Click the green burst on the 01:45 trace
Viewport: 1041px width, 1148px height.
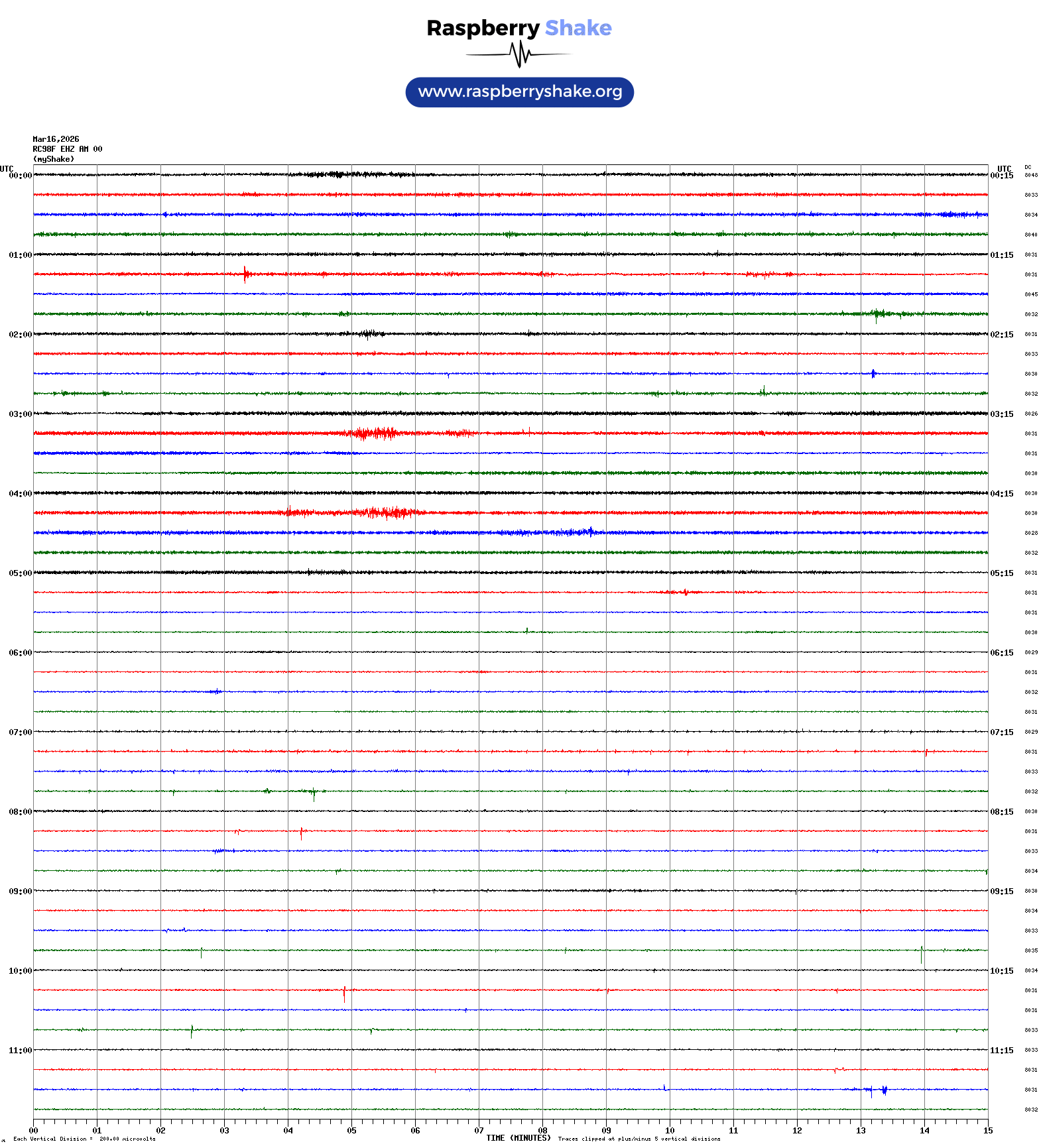tap(879, 314)
